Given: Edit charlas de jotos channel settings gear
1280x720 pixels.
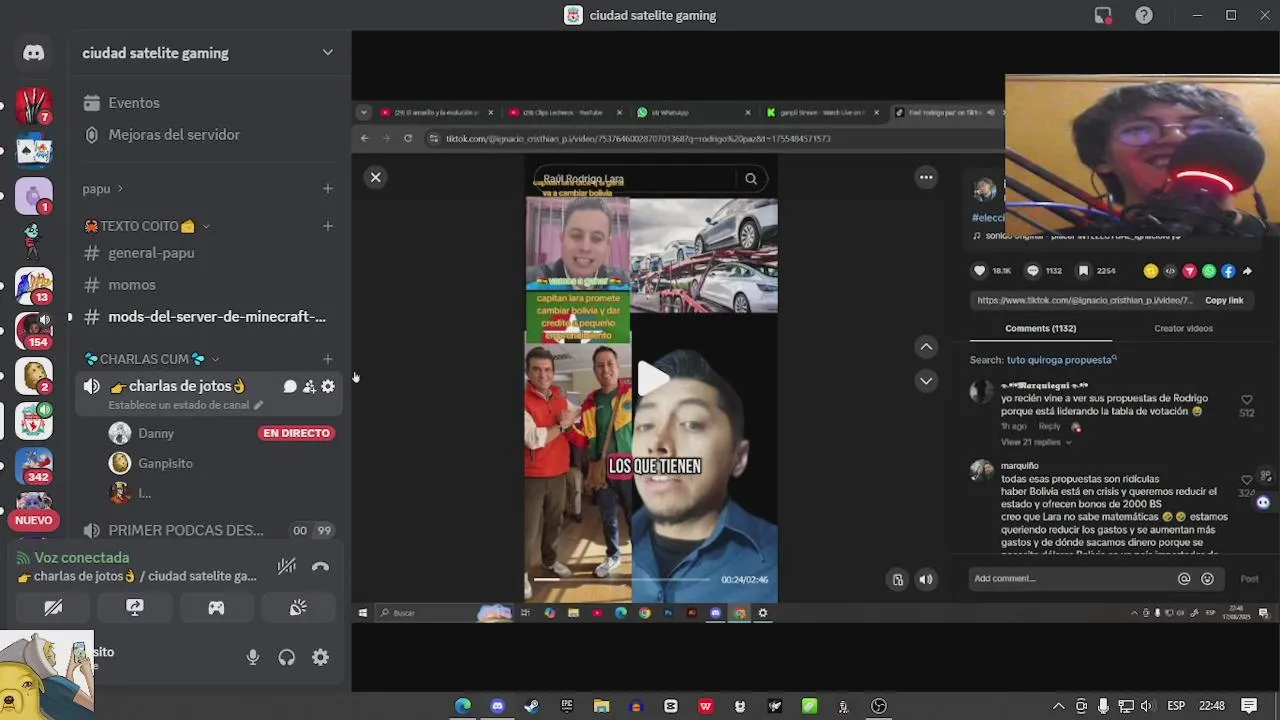Looking at the screenshot, I should [x=328, y=386].
